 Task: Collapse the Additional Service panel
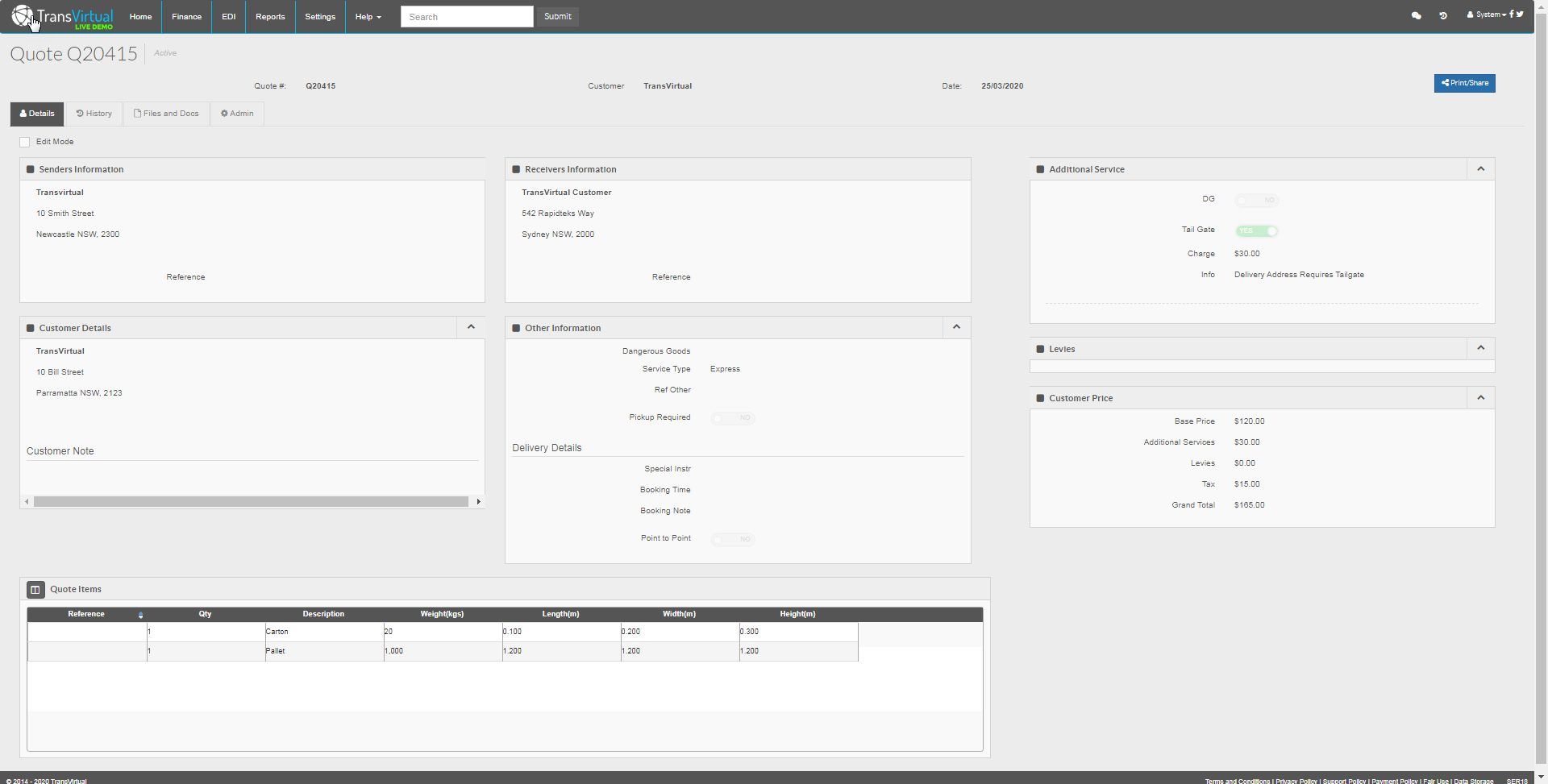[1480, 168]
